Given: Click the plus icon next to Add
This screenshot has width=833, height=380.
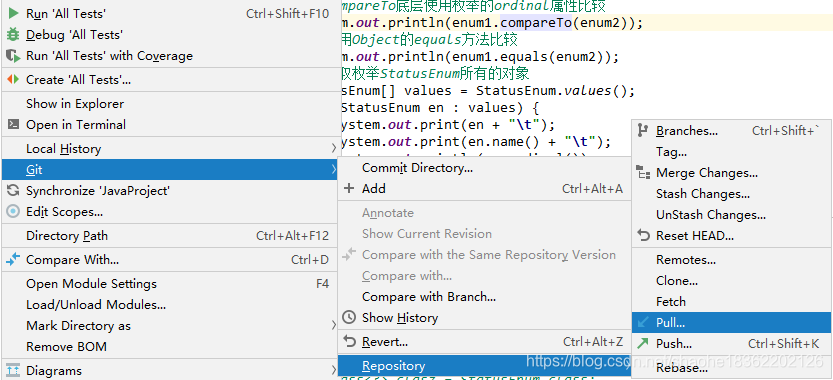Looking at the screenshot, I should [349, 188].
